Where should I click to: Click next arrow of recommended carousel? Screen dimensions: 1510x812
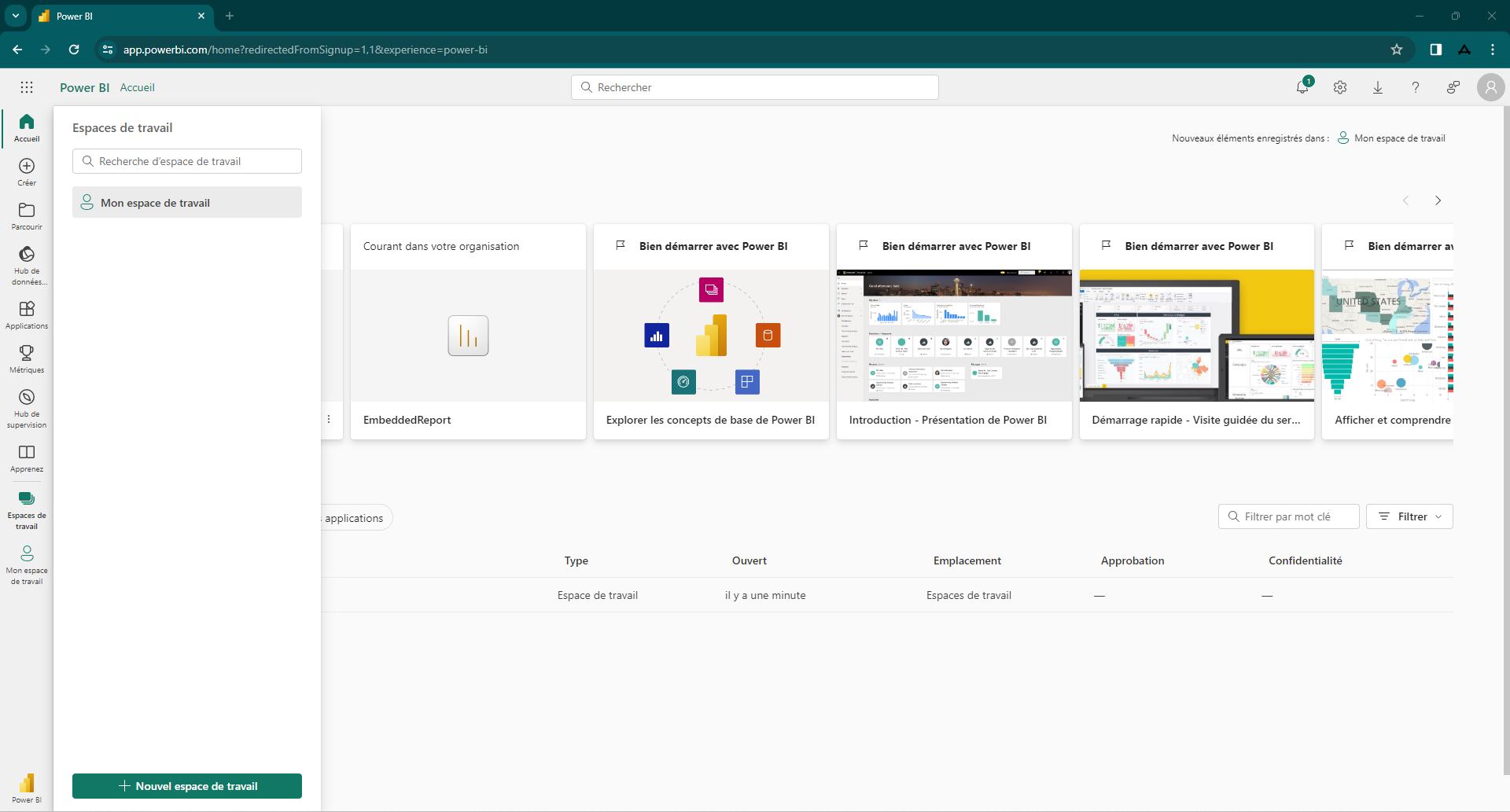1438,200
